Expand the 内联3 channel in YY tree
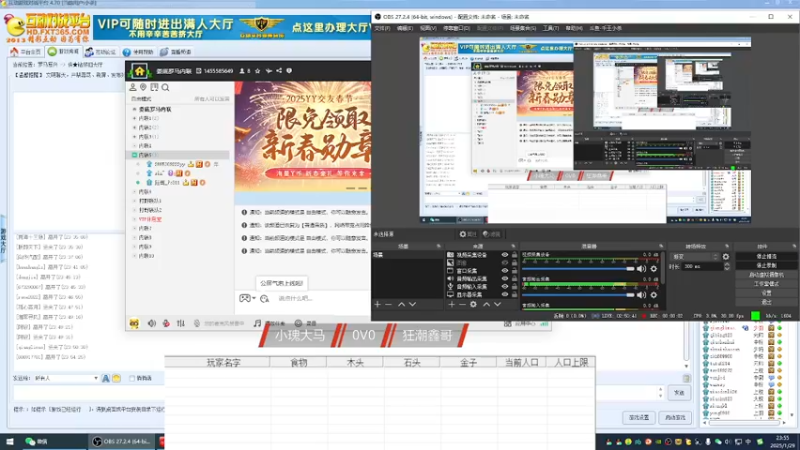 (x=135, y=137)
